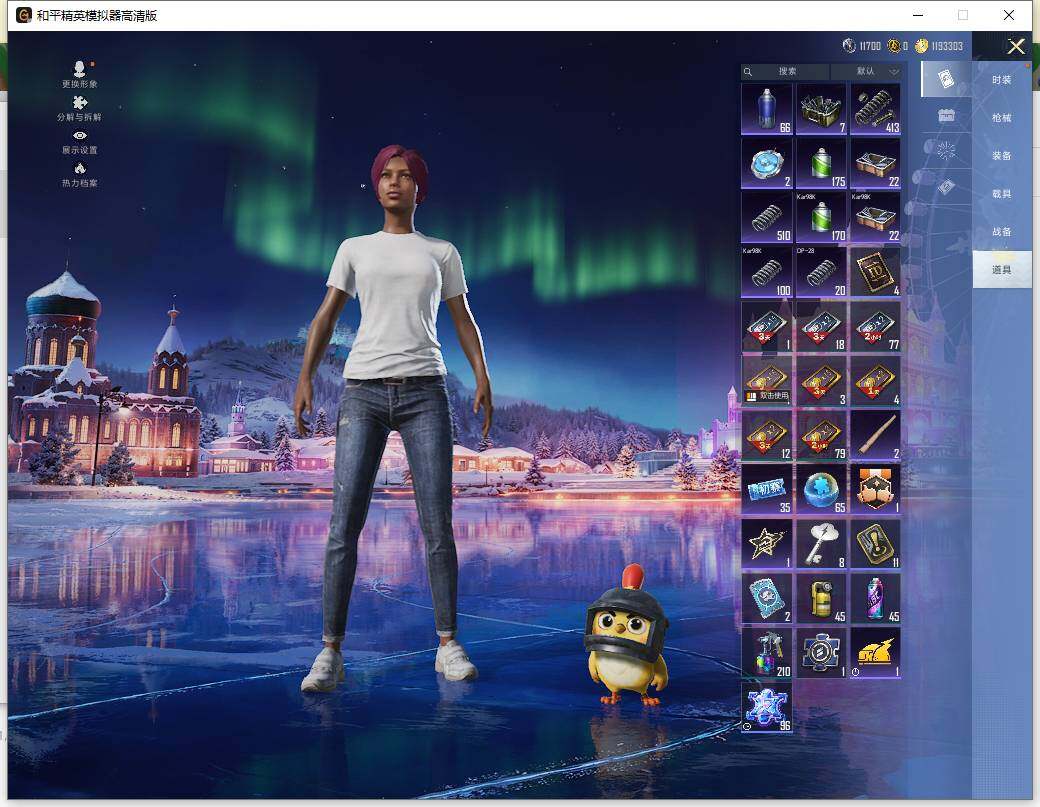Select the blue ticket item with count 35
Viewport: 1040px width, 807px height.
[x=767, y=489]
